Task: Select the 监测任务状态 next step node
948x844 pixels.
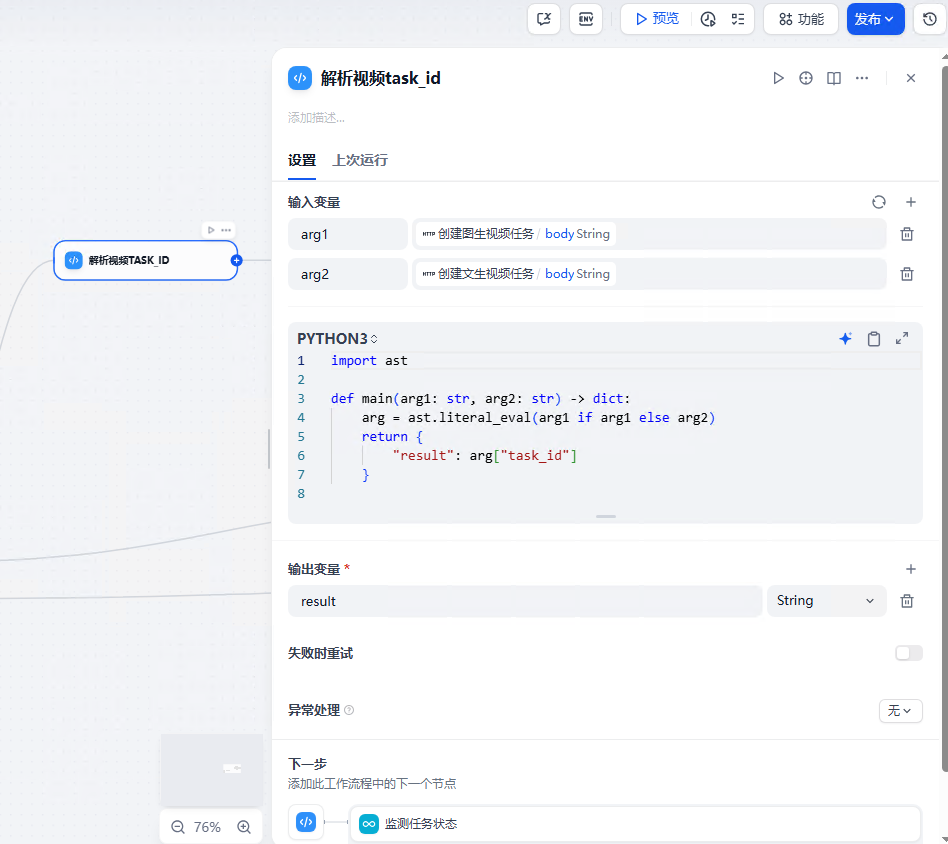Action: point(635,823)
